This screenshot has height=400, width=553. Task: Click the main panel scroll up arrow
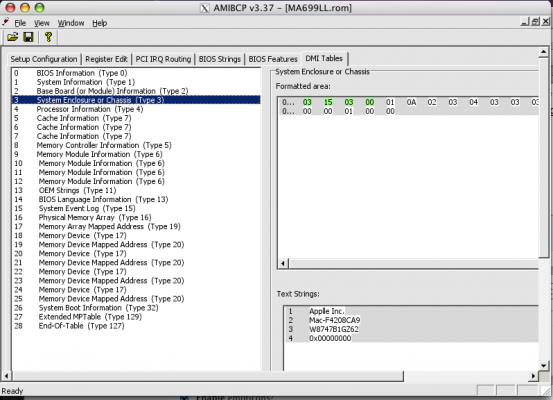543,52
